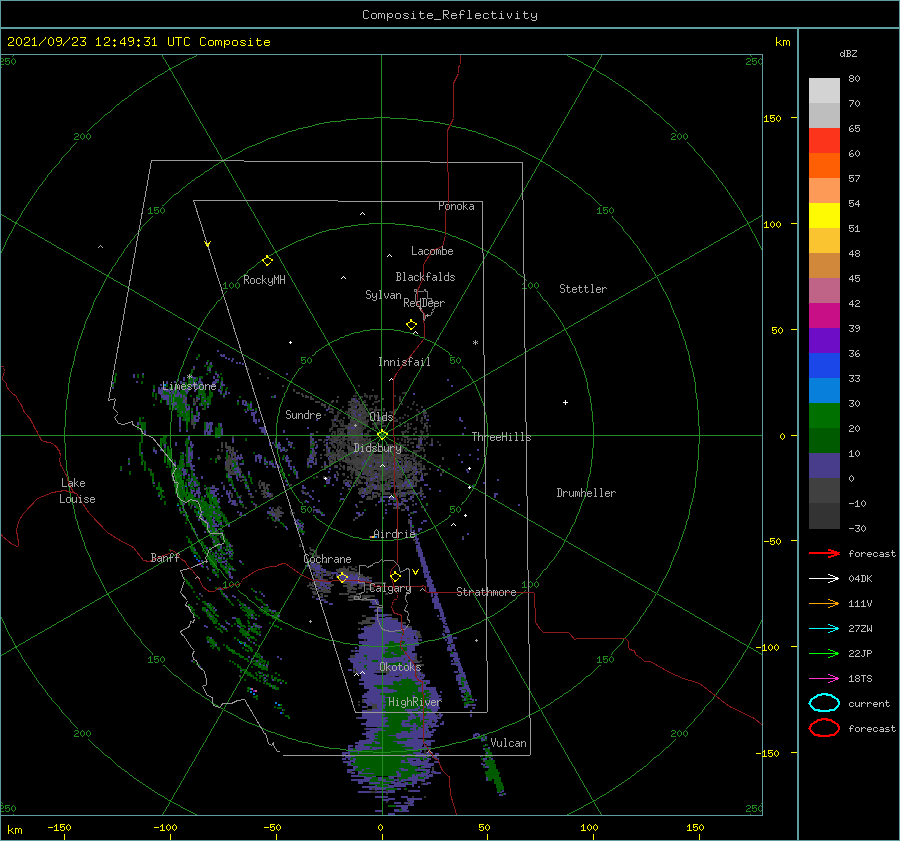Click the yellow diamond marker below Cochrane
The image size is (900, 841).
point(343,577)
